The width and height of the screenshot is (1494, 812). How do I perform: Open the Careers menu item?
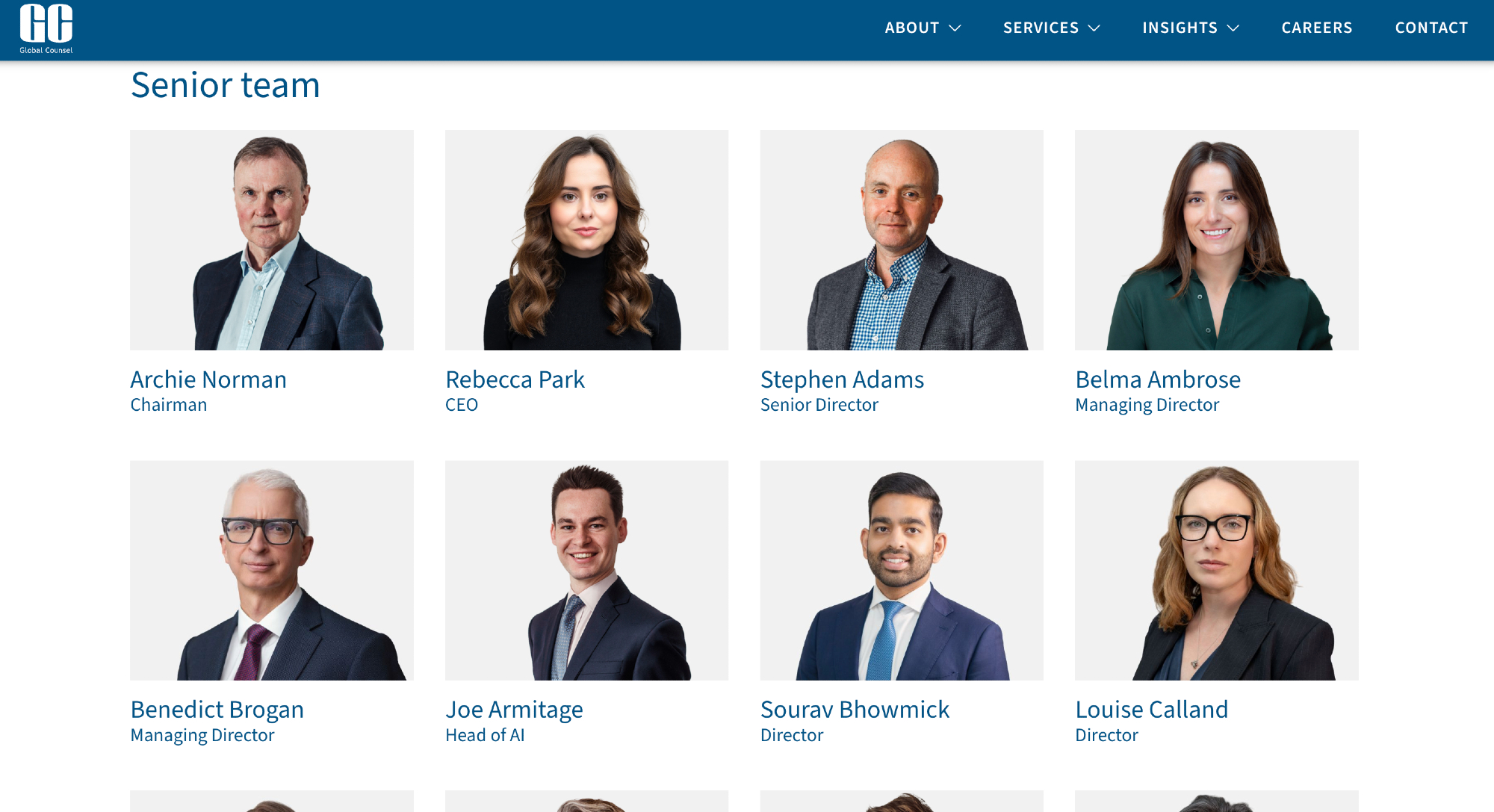(1317, 28)
